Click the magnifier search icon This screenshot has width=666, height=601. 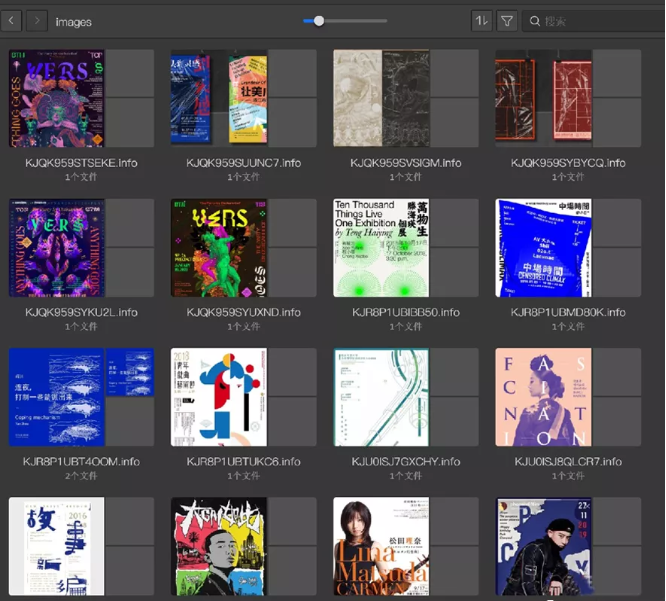(x=535, y=21)
